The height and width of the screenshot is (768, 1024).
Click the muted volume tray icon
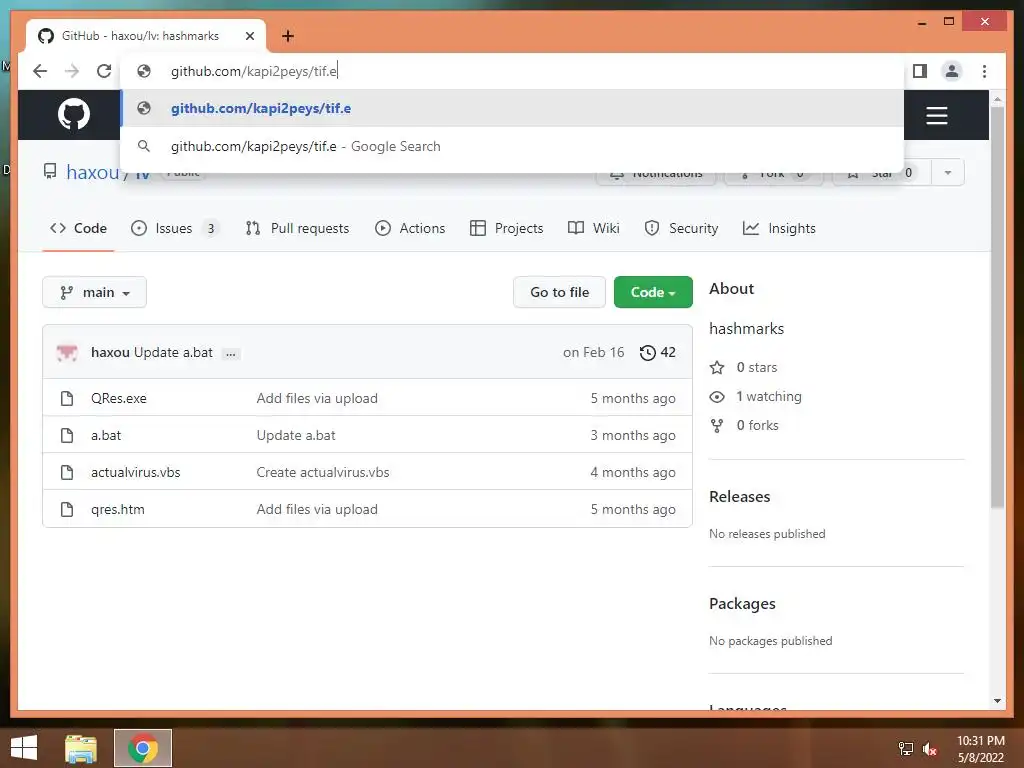click(x=929, y=749)
